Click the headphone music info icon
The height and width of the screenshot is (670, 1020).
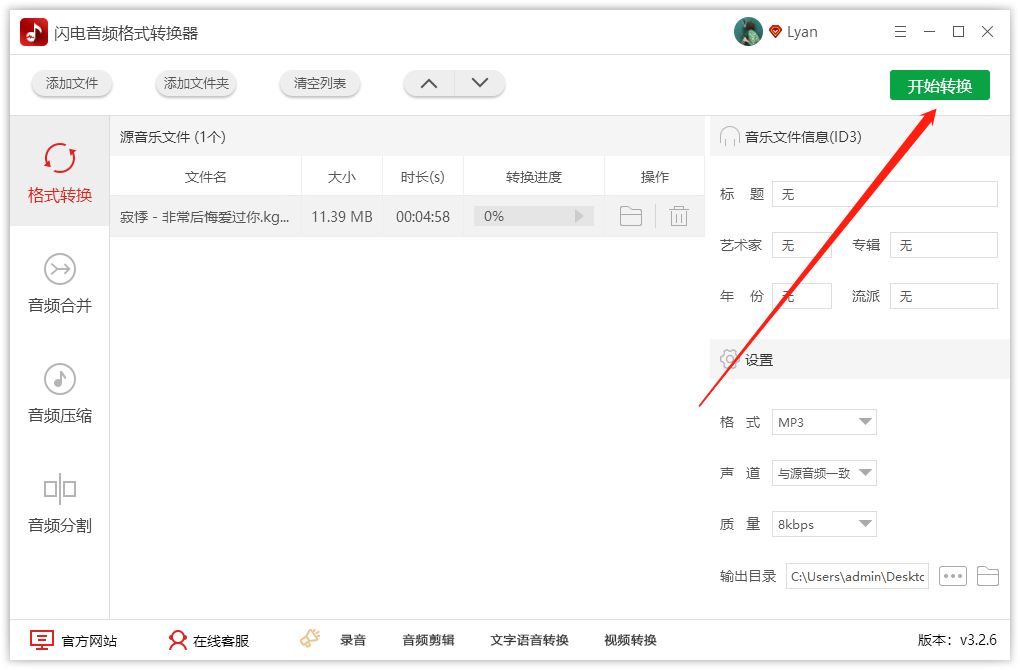(730, 137)
